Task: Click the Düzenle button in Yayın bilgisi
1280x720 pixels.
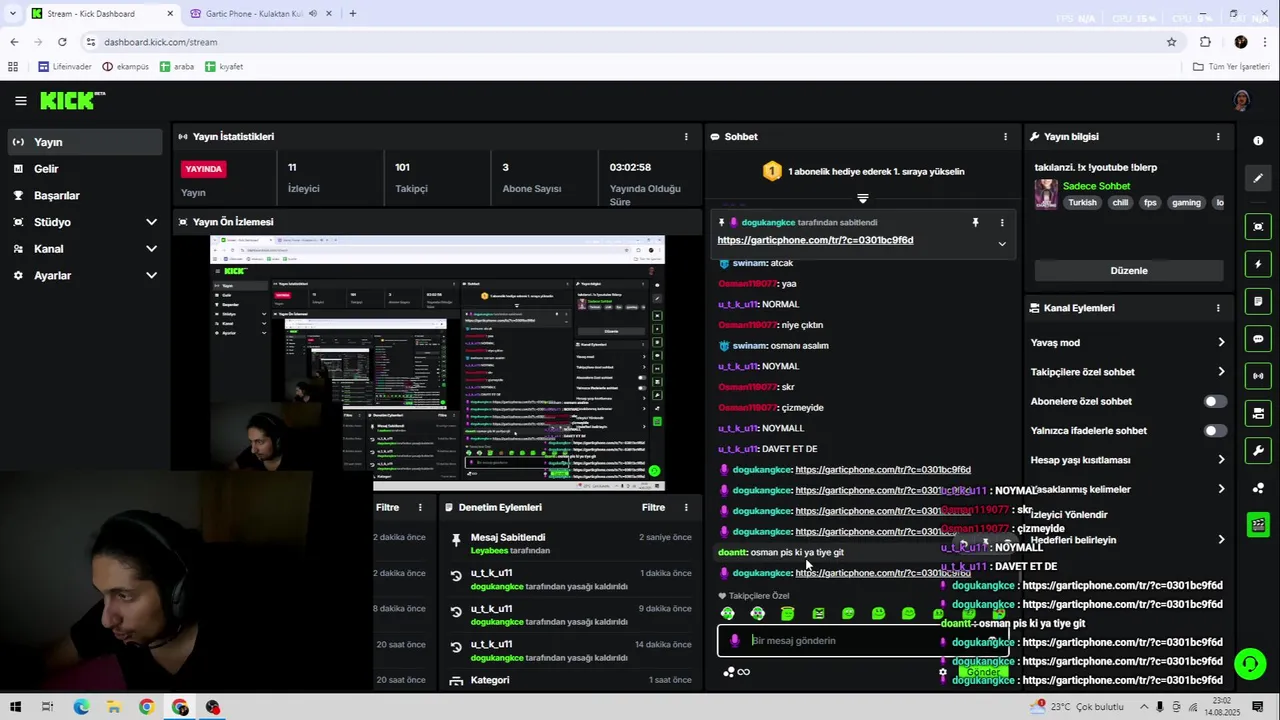Action: tap(1129, 271)
